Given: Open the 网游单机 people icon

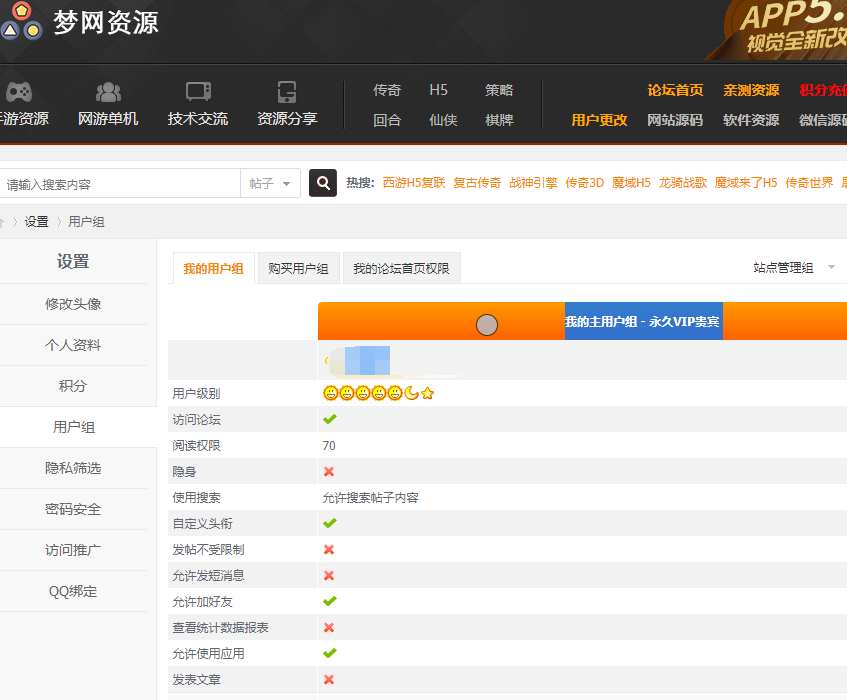Looking at the screenshot, I should click(108, 92).
